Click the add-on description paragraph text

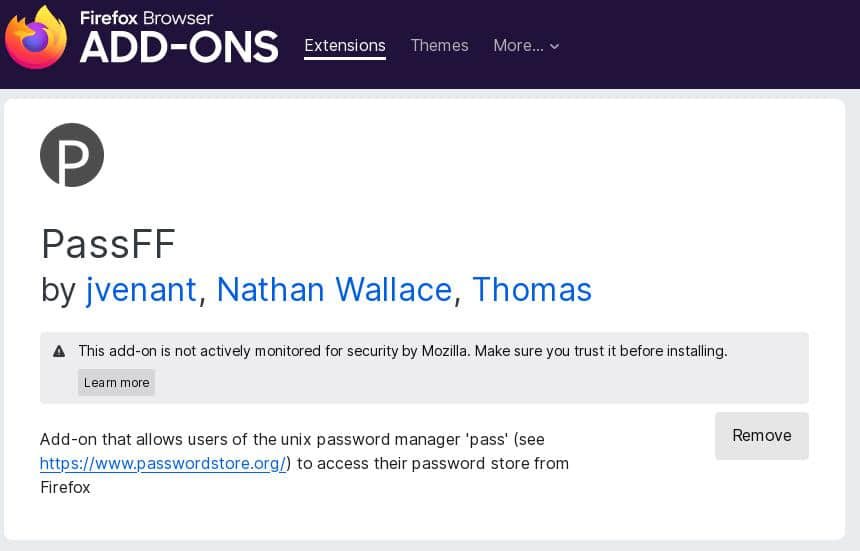click(291, 439)
